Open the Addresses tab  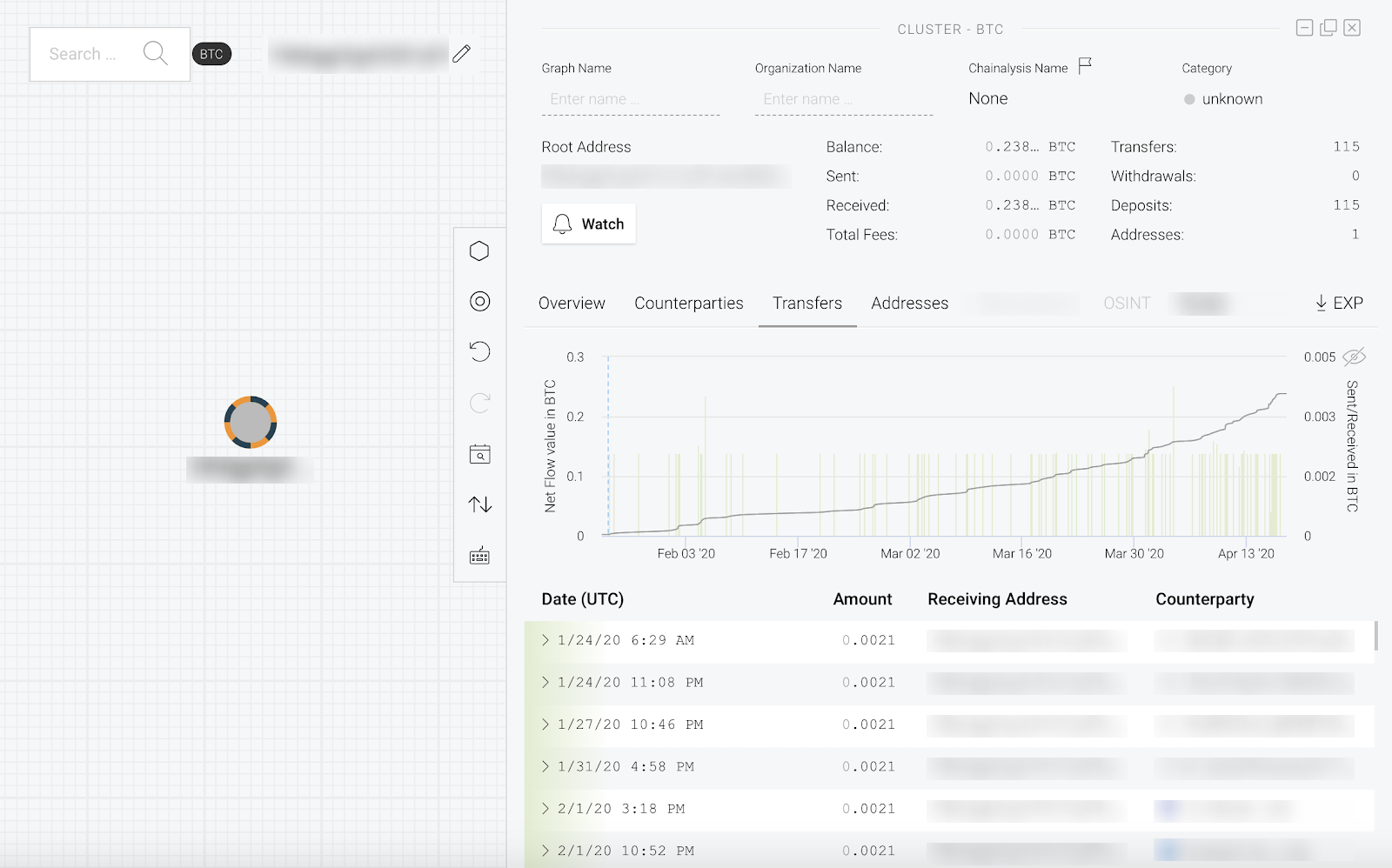click(909, 304)
